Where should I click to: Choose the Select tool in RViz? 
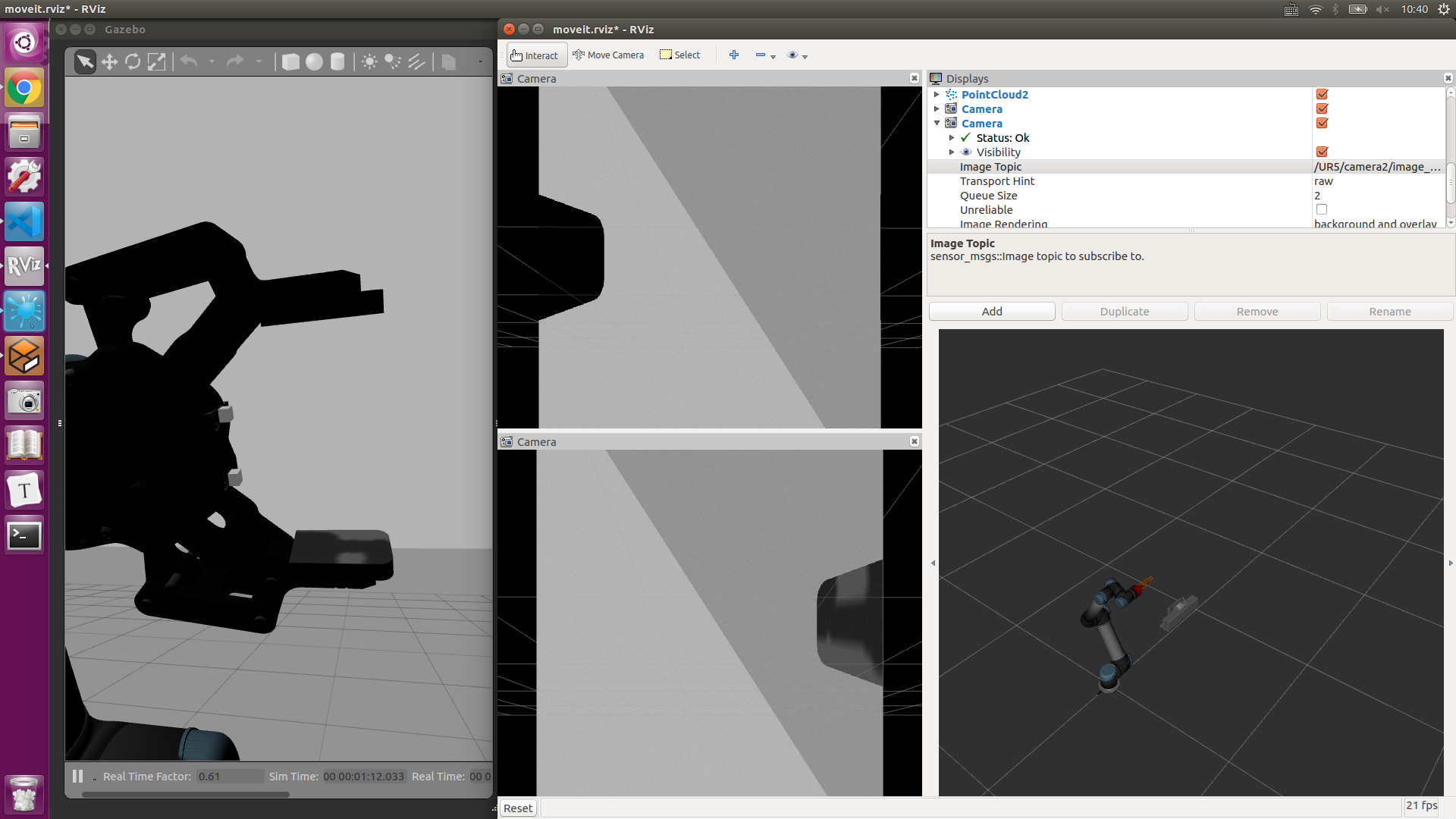click(680, 55)
